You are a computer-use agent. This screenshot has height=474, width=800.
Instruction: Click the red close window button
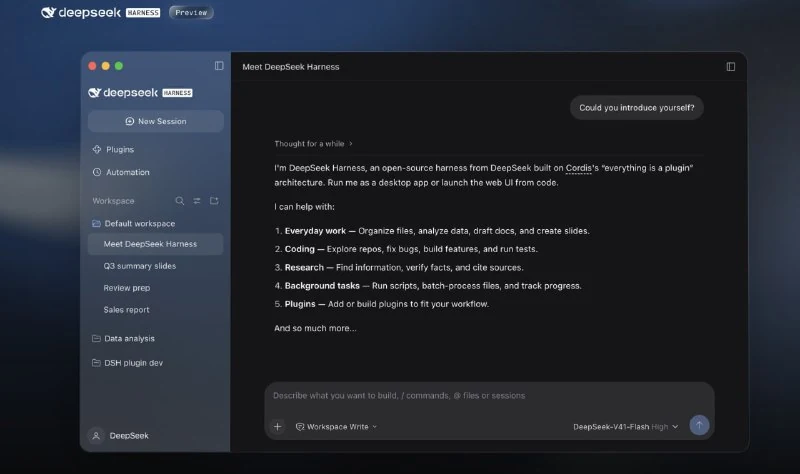(92, 66)
